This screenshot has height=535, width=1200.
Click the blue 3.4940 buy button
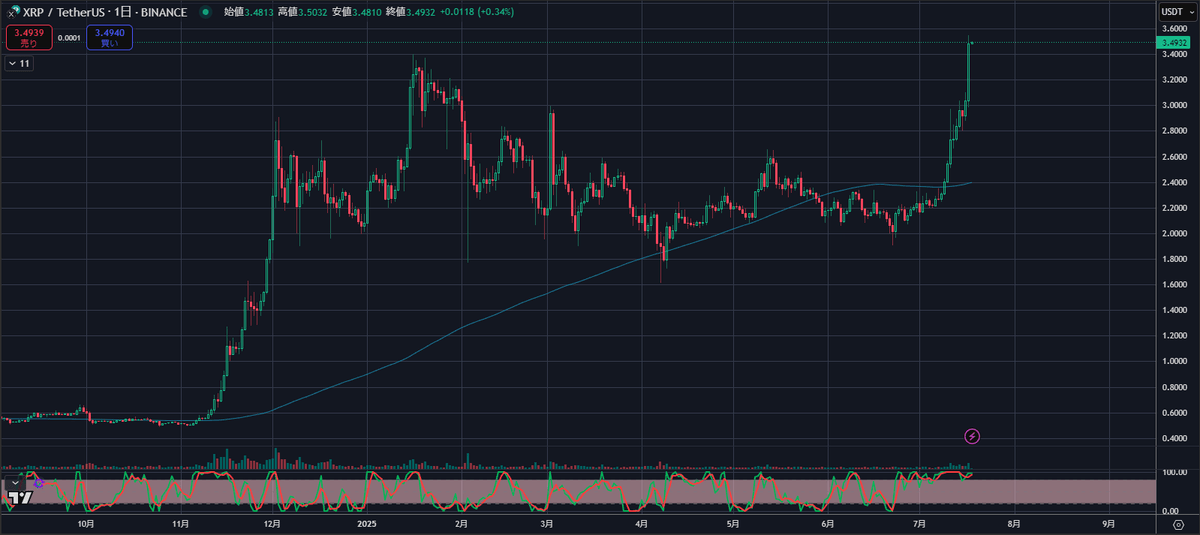[x=109, y=38]
